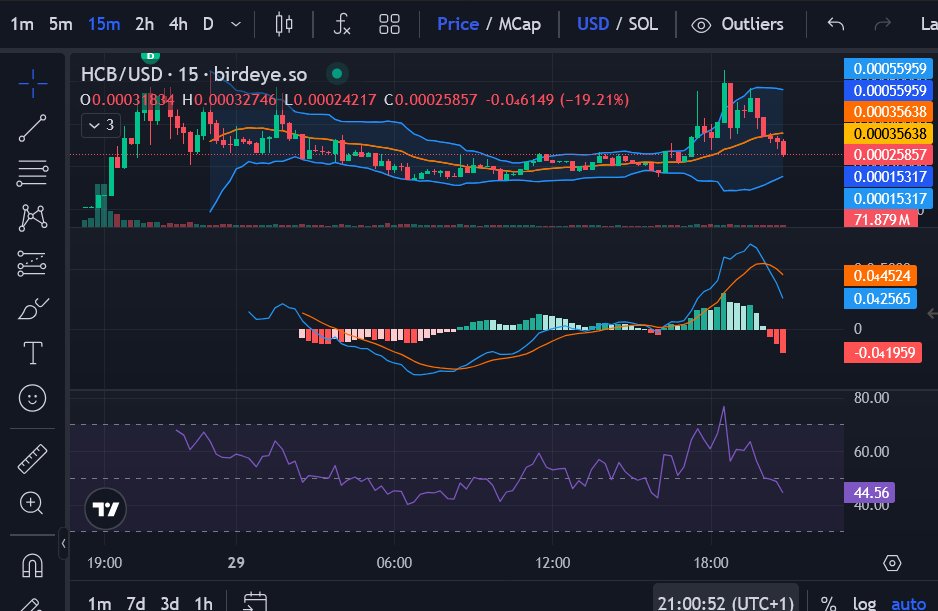938x611 pixels.
Task: Select the ruler measure tool
Action: 32,459
